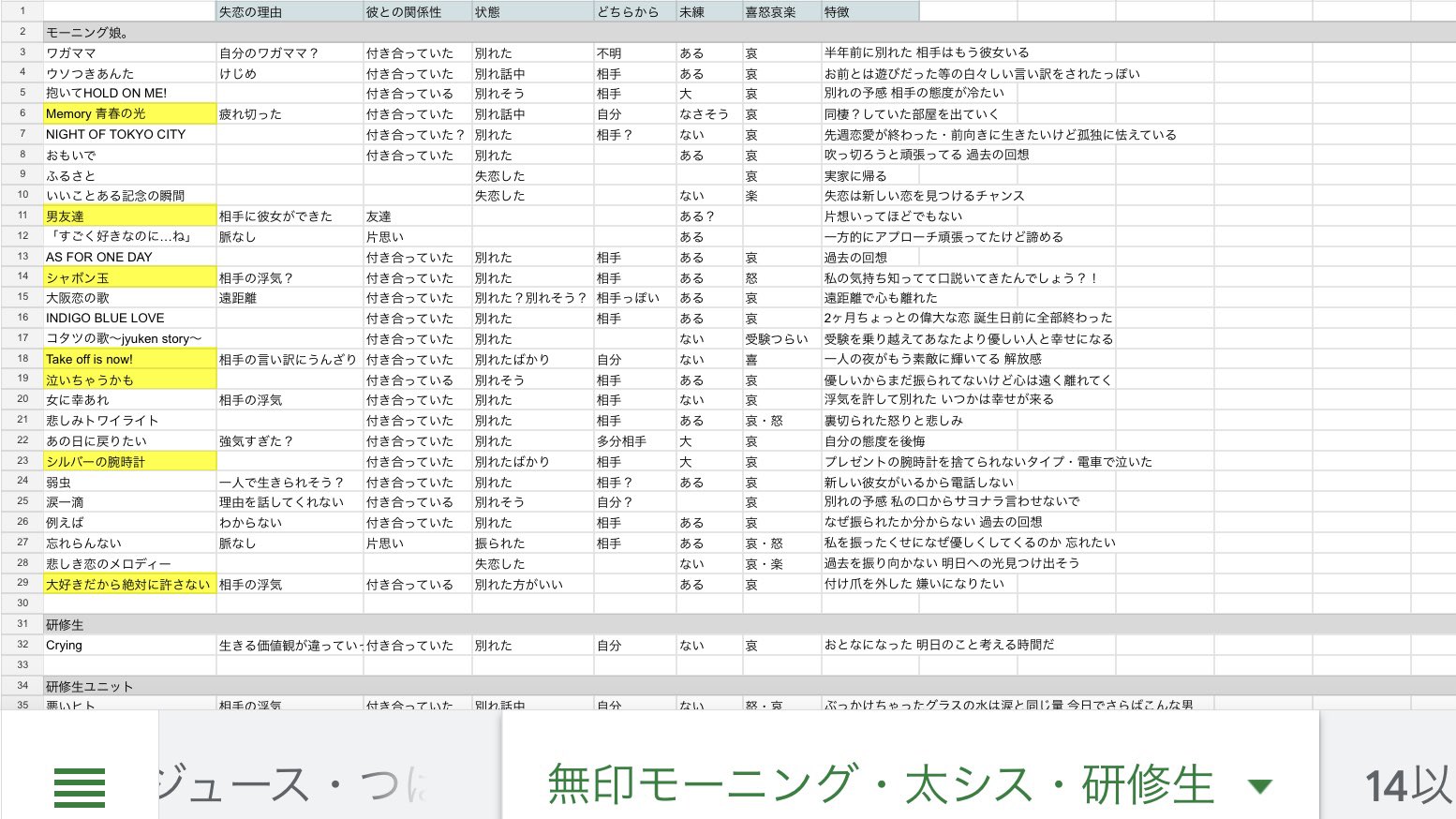Select the 抱いてHOLD ON ME! cell
The width and height of the screenshot is (1456, 819).
129,93
